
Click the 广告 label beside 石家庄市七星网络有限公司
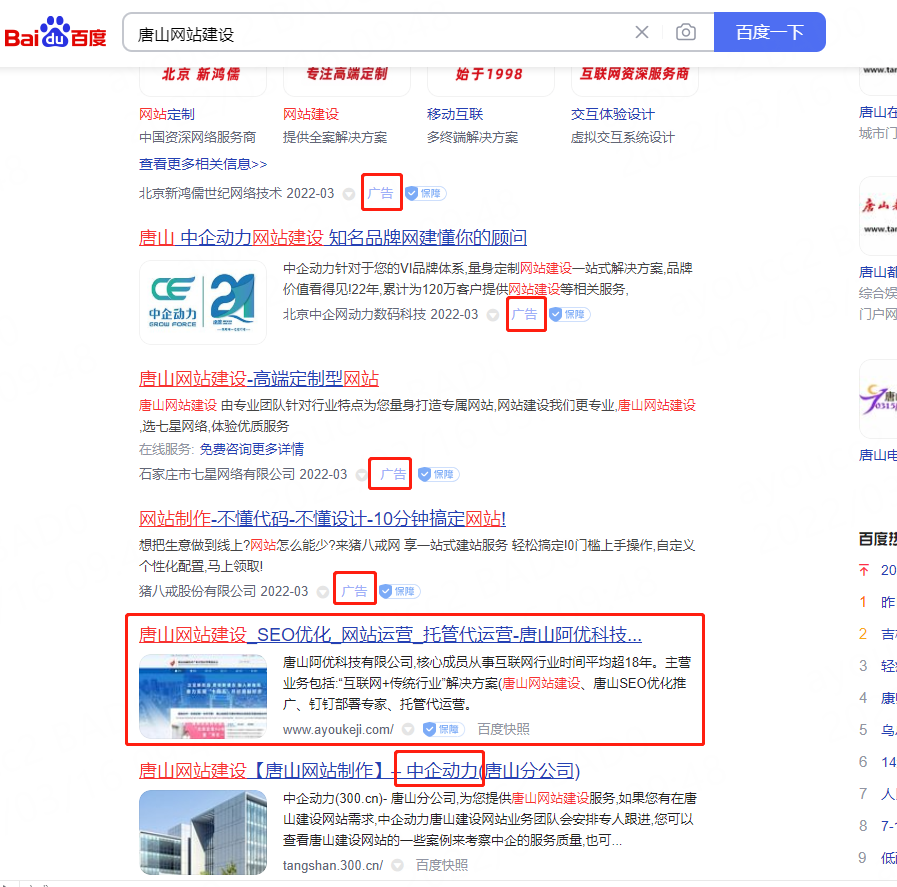394,474
